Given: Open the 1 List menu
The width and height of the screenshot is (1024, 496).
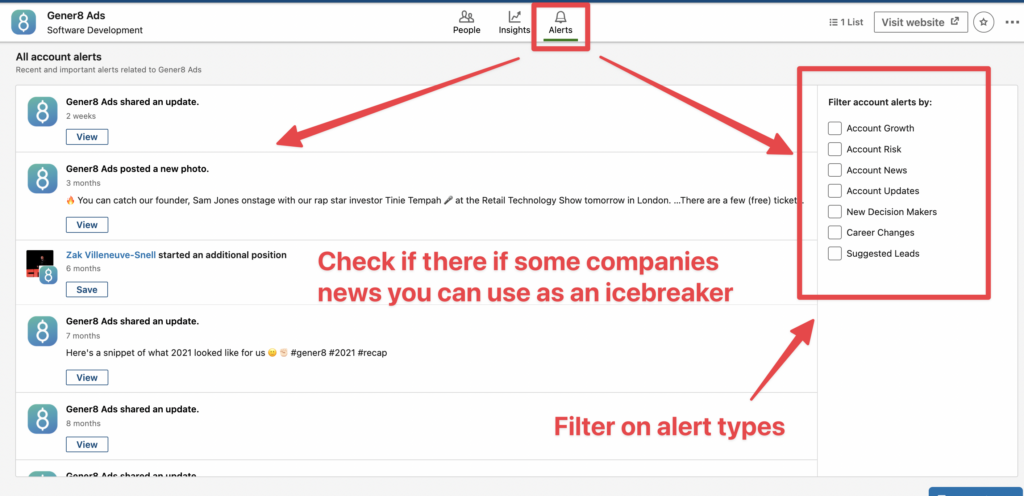Looking at the screenshot, I should click(846, 22).
